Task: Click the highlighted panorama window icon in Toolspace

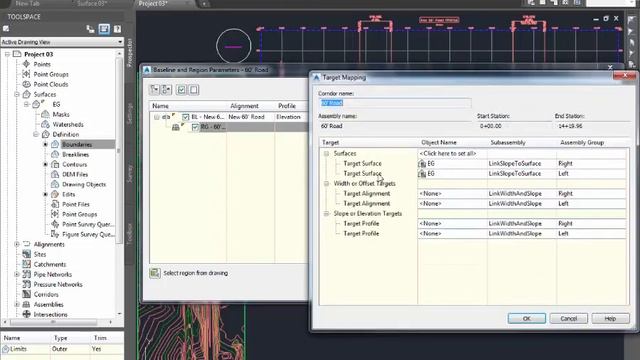Action: (x=104, y=29)
